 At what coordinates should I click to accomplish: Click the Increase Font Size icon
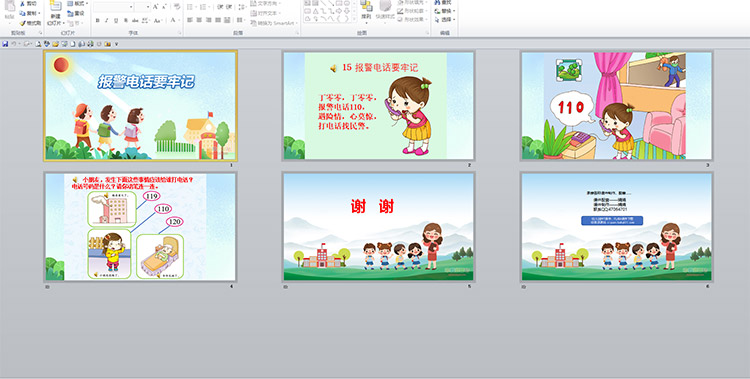click(156, 7)
